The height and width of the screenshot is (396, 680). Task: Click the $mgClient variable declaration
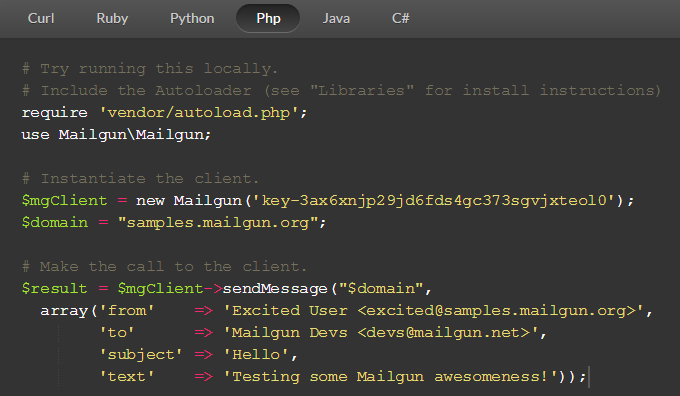point(64,200)
